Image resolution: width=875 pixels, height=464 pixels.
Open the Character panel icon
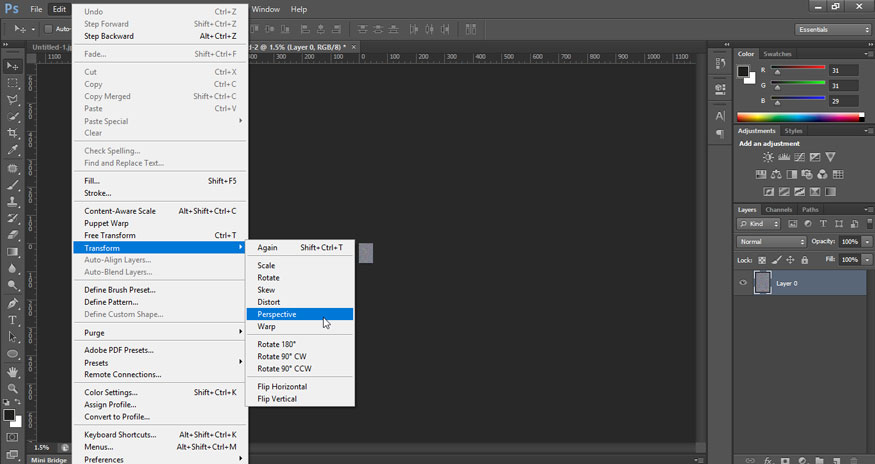click(720, 116)
